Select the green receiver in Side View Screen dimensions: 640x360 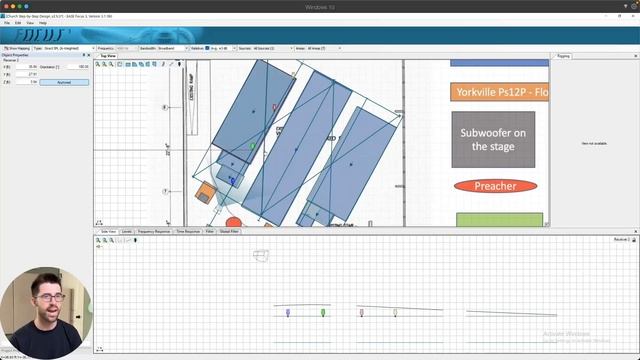(323, 313)
